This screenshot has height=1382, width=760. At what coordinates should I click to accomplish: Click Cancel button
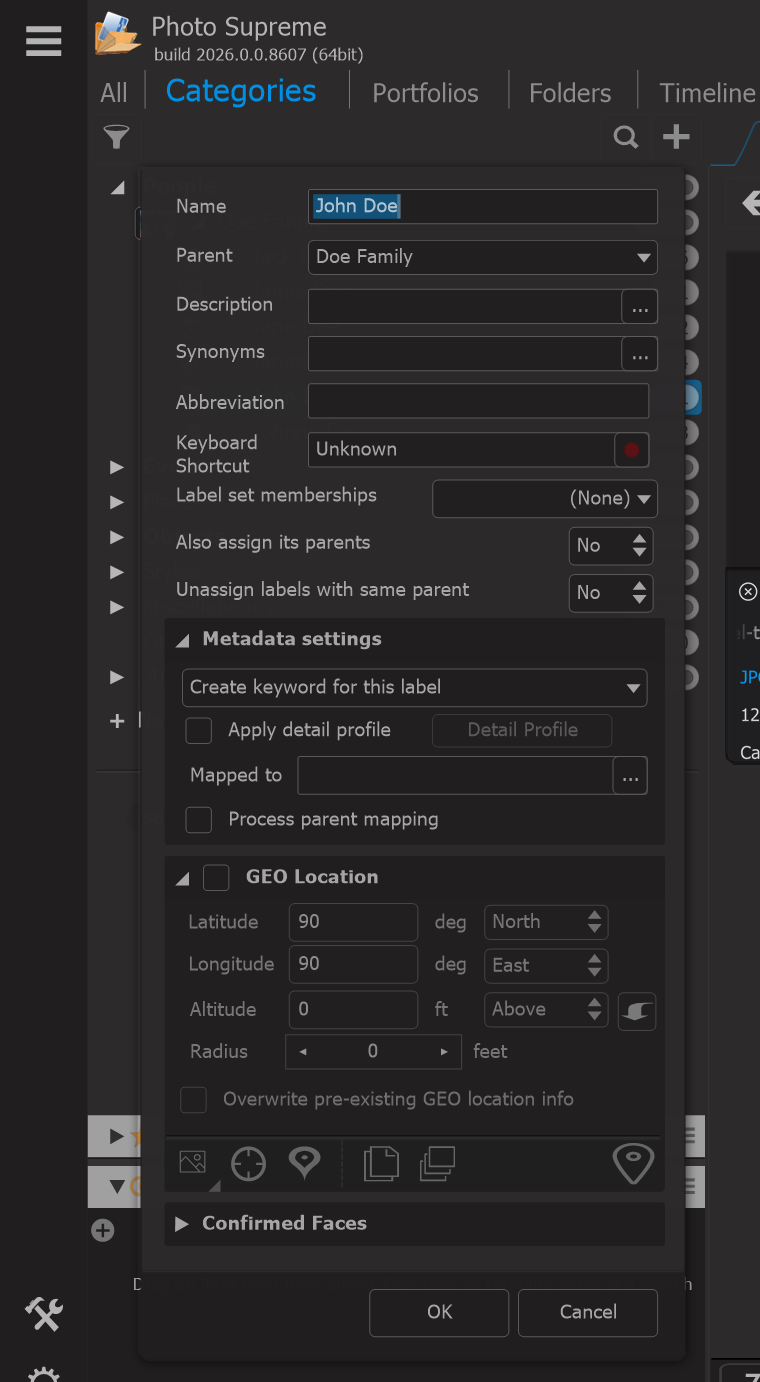pos(588,1313)
